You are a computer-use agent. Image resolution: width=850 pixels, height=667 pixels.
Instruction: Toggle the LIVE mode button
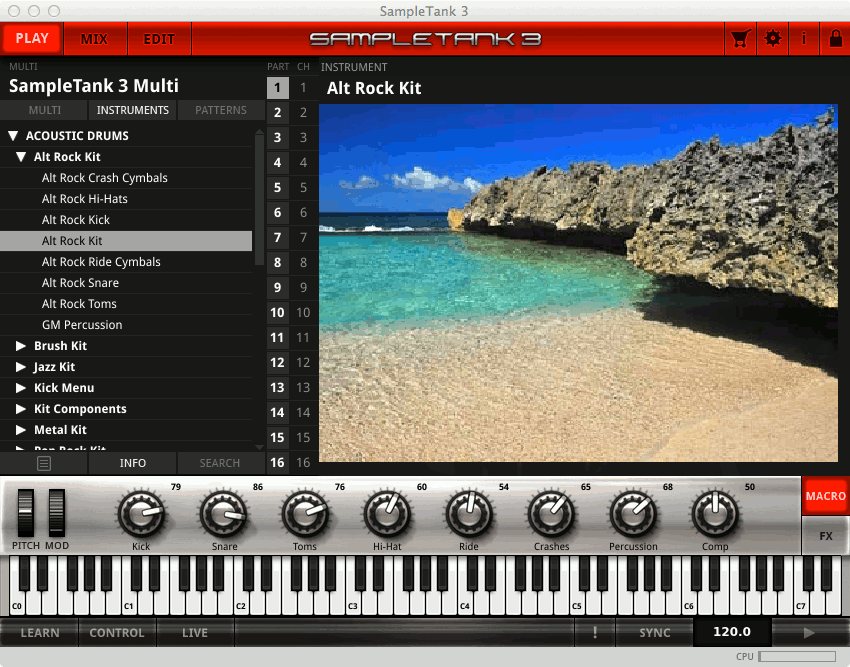tap(195, 632)
